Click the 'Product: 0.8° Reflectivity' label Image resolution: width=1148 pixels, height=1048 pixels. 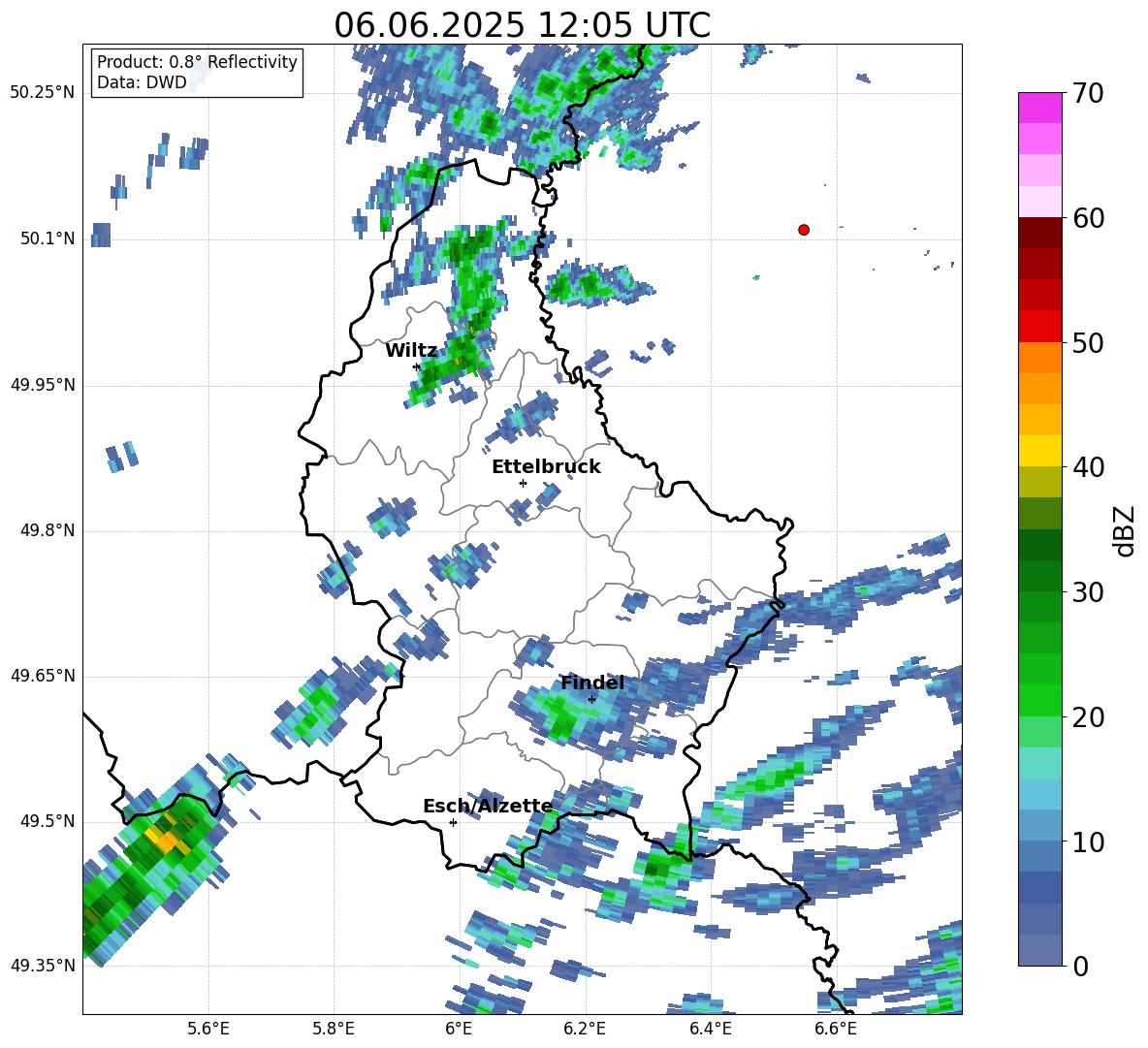(197, 62)
